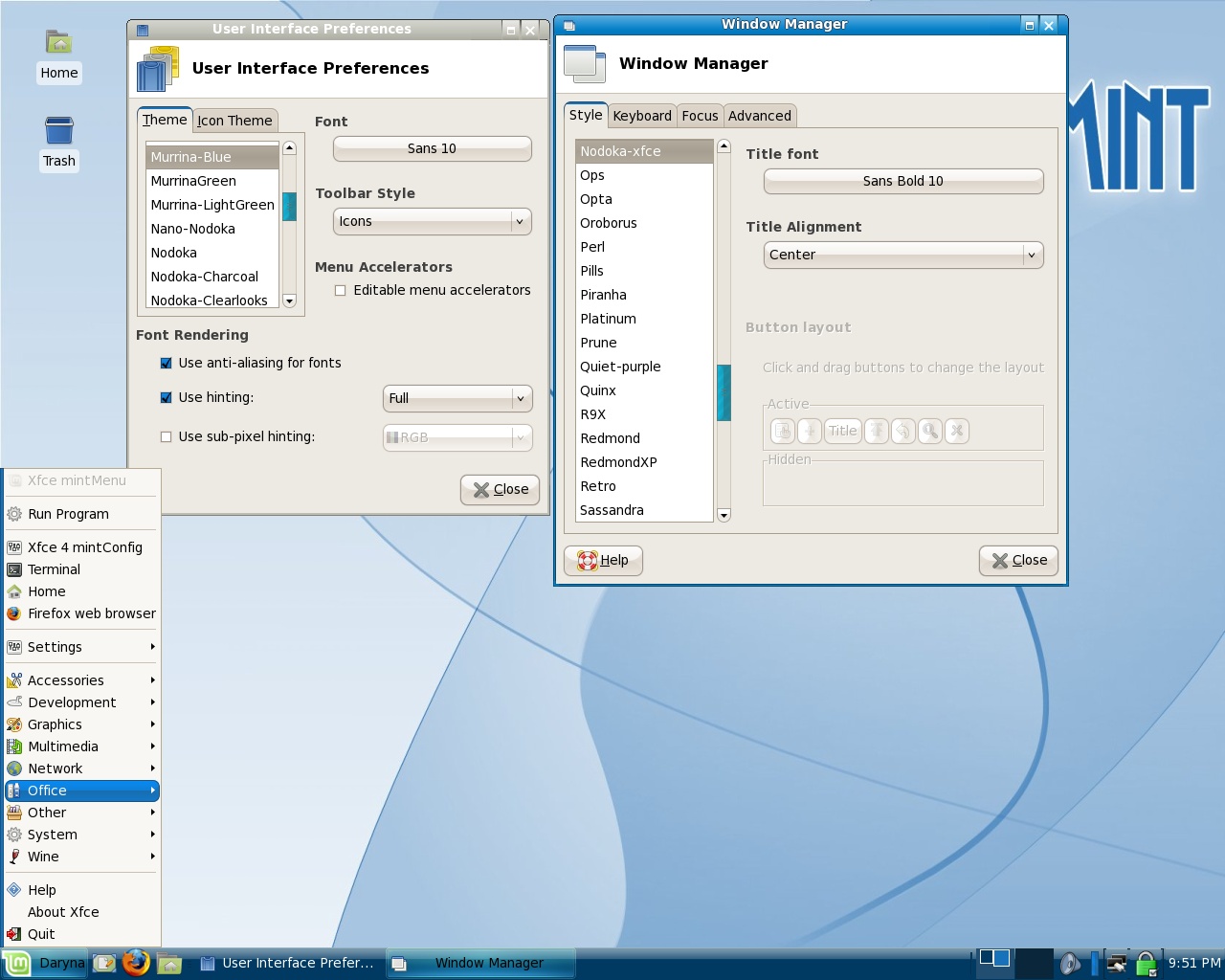Open the Toolbar Style Icons dropdown
Viewport: 1225px width, 980px height.
pyautogui.click(x=433, y=221)
